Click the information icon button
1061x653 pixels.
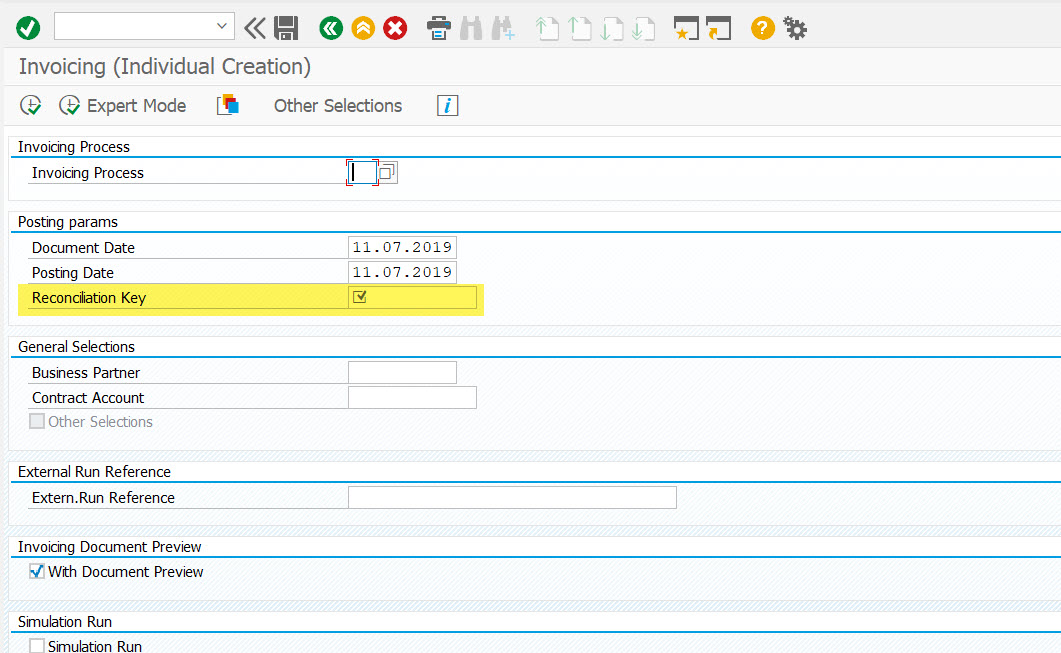pyautogui.click(x=447, y=105)
